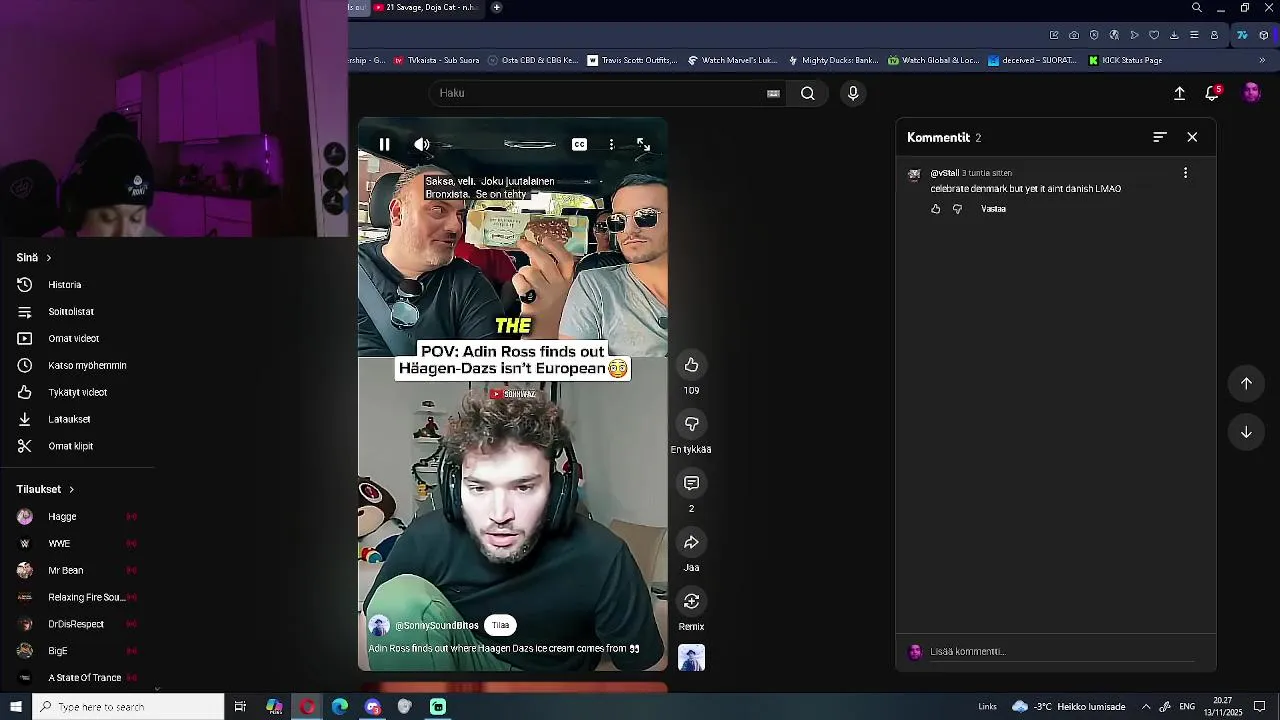1280x720 pixels.
Task: Start voice search with microphone
Action: pos(853,93)
